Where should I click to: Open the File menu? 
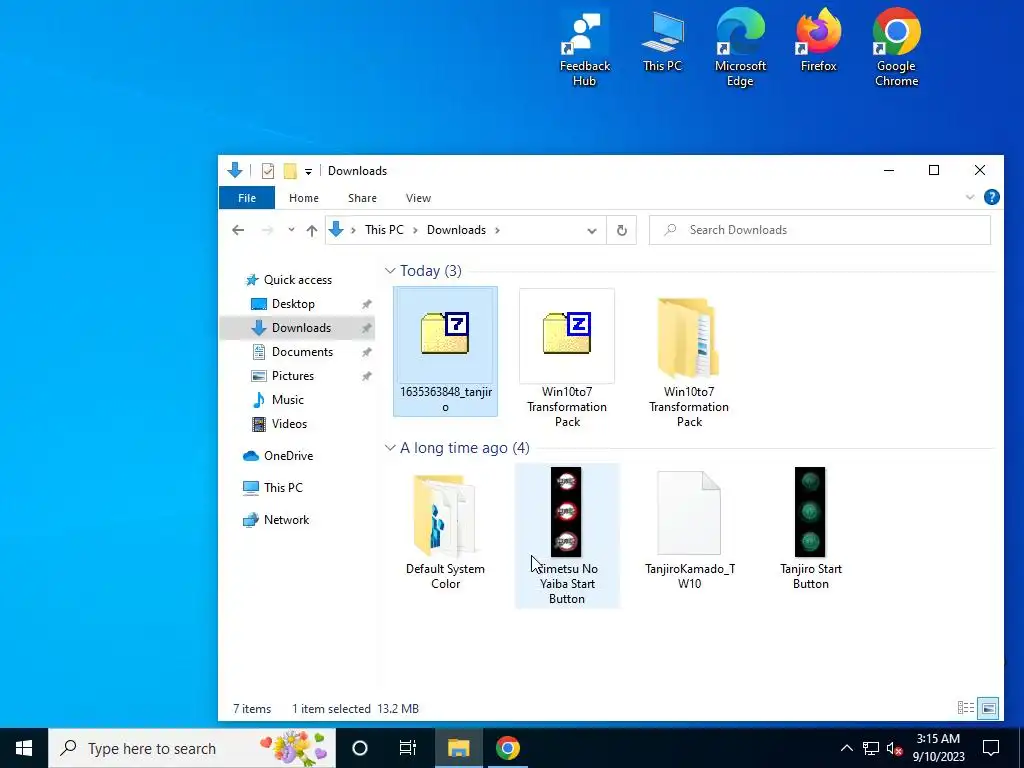[247, 198]
